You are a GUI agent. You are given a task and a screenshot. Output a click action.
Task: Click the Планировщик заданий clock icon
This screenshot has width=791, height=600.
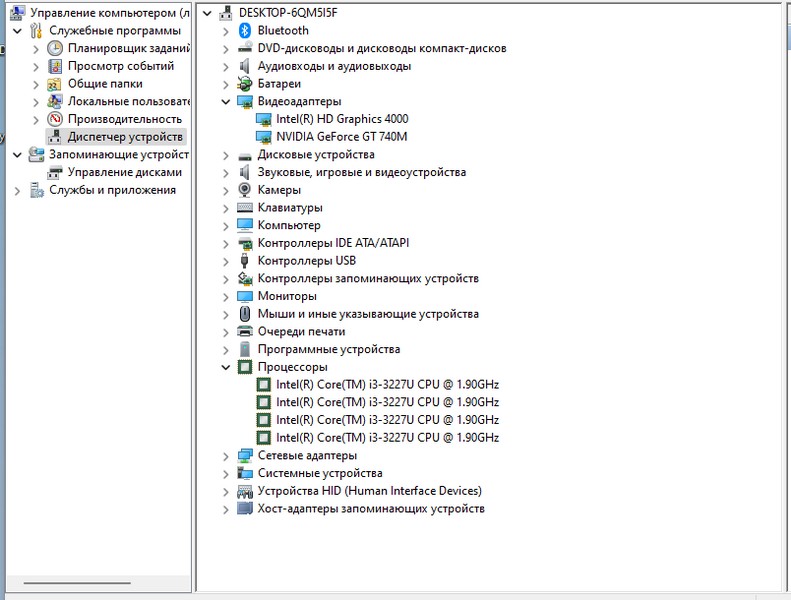point(55,49)
